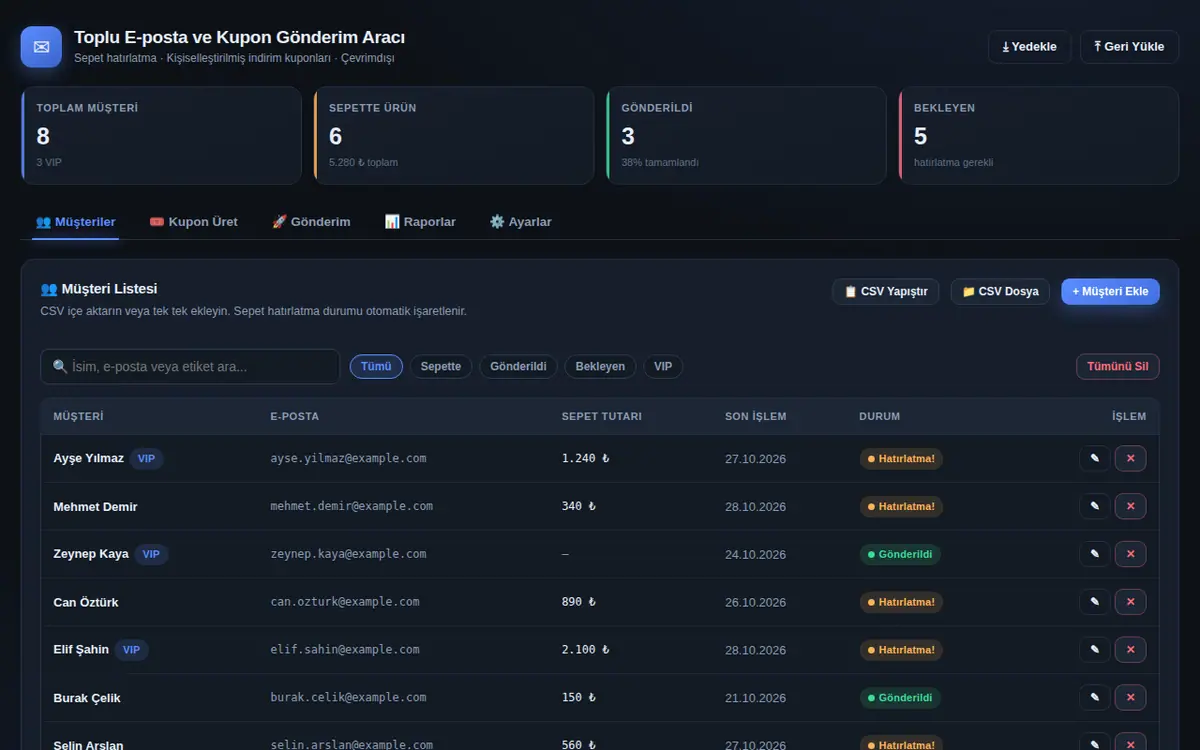Click the Geri Yükle restore button

tap(1129, 47)
